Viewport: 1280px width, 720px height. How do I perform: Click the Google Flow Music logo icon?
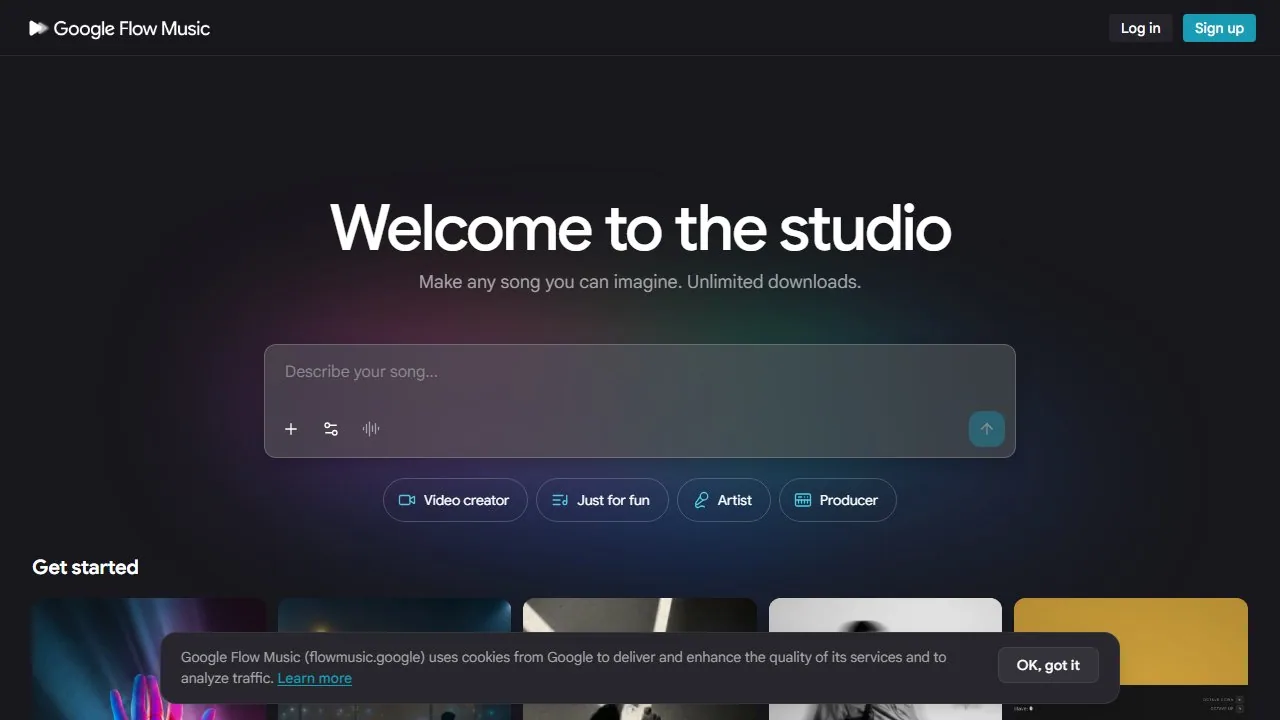(38, 28)
